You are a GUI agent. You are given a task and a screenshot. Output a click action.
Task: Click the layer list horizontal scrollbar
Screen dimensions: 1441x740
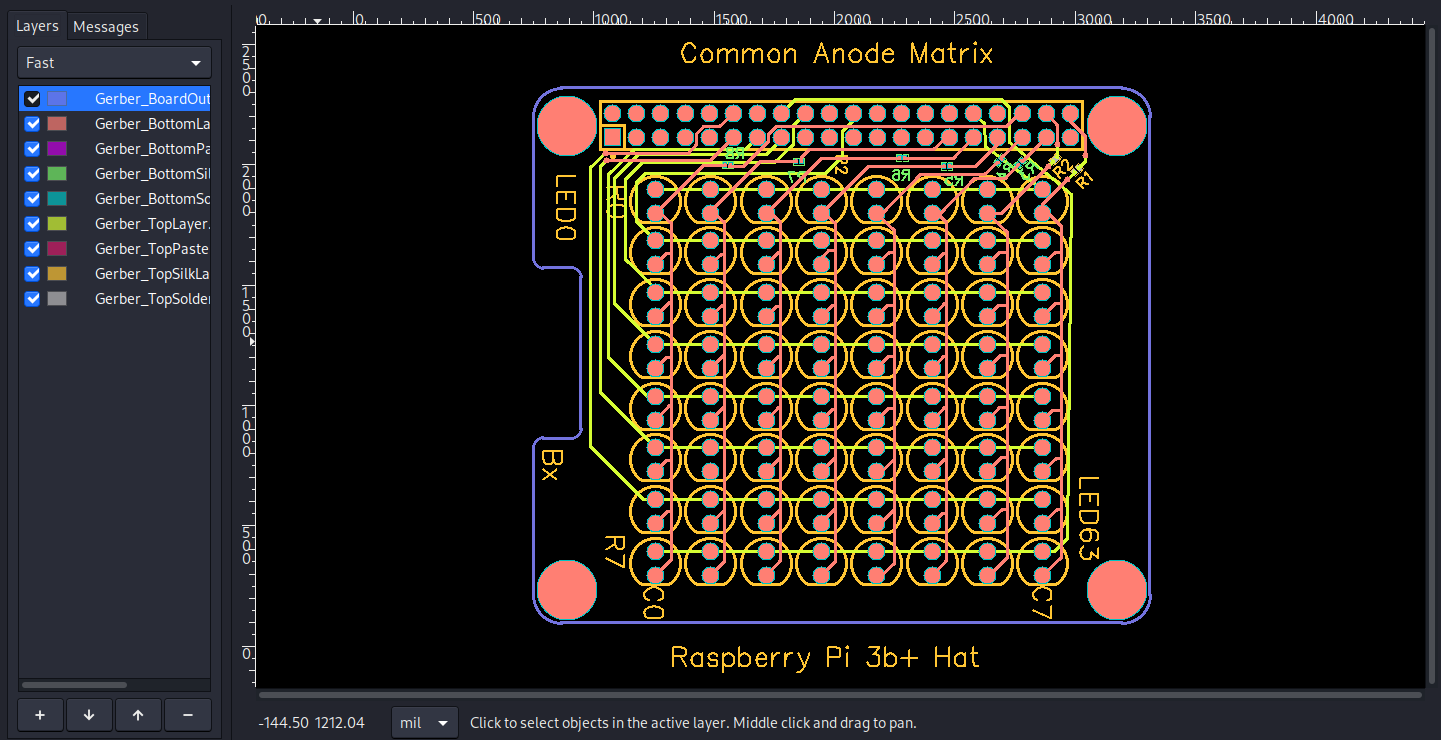click(74, 685)
